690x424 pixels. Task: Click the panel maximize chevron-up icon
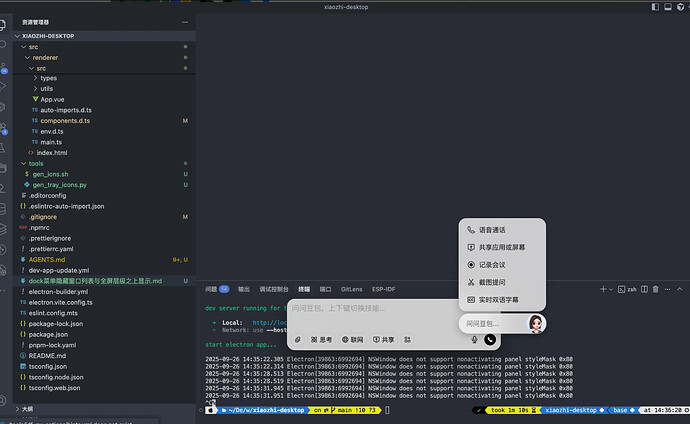point(679,289)
